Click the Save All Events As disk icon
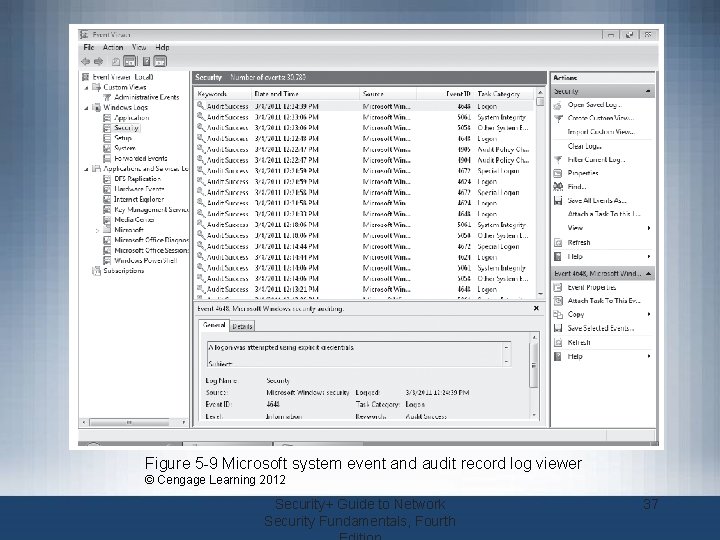 click(x=558, y=200)
